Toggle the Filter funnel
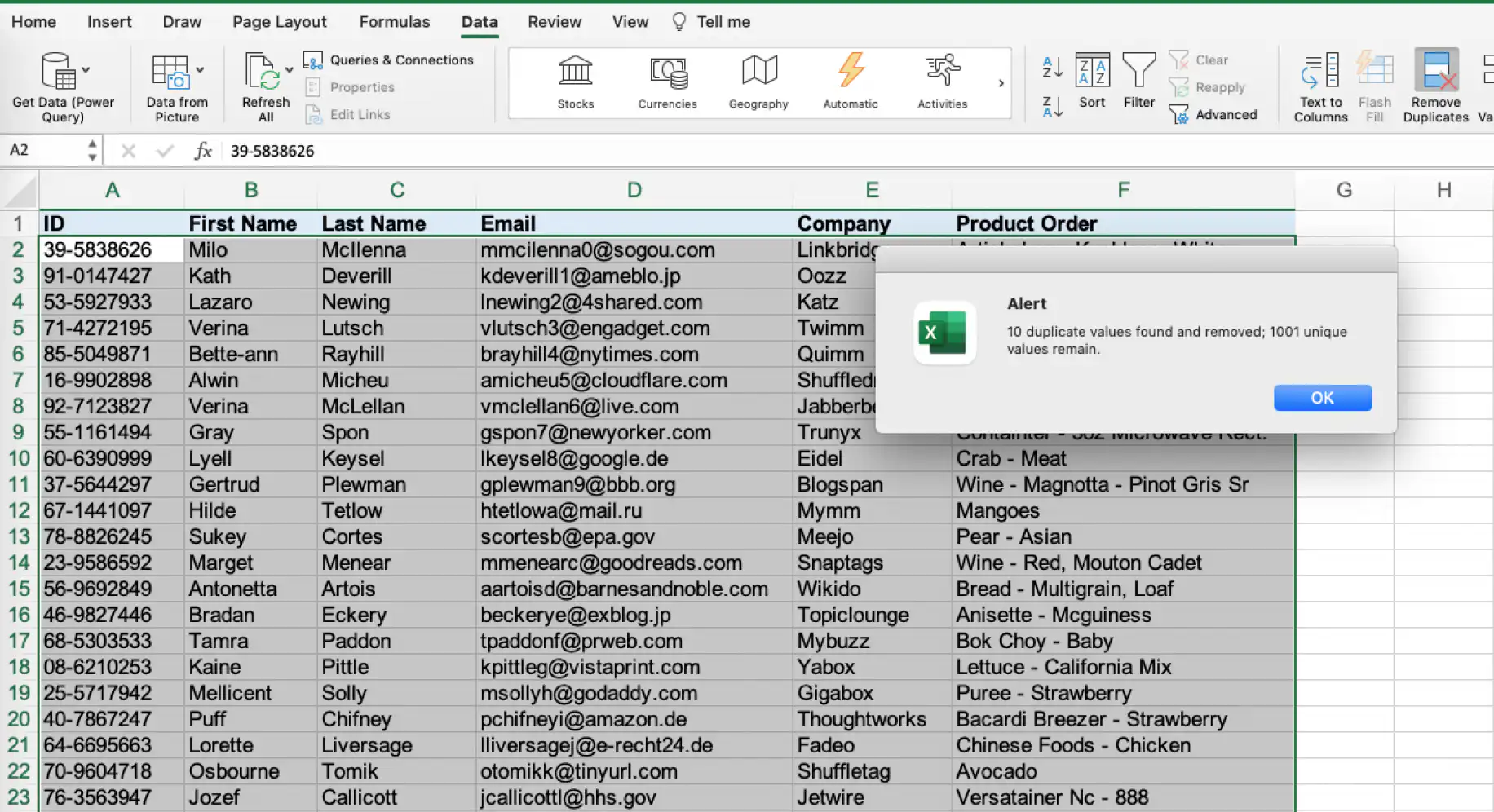1494x812 pixels. [x=1138, y=80]
